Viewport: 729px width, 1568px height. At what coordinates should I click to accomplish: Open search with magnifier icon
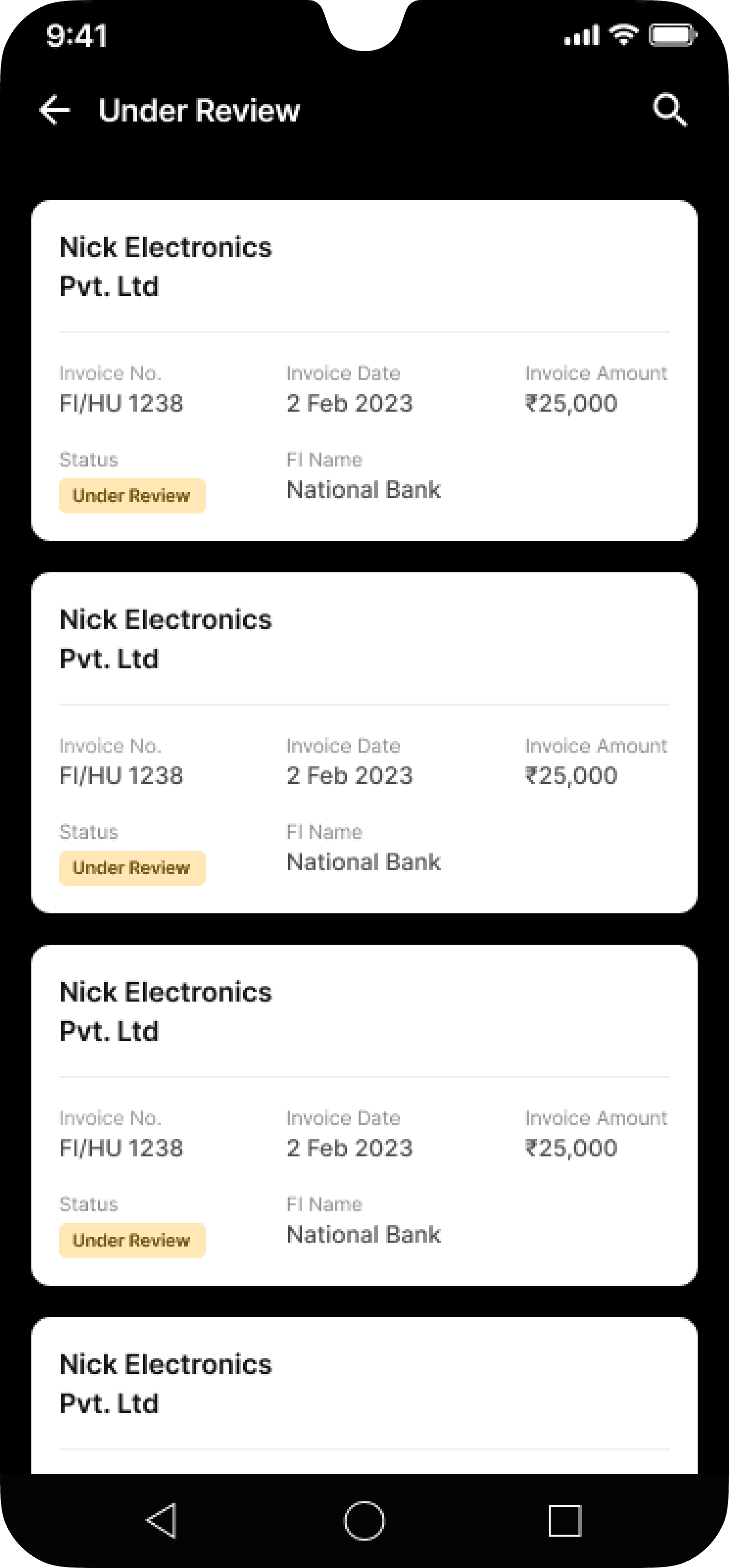pos(669,110)
